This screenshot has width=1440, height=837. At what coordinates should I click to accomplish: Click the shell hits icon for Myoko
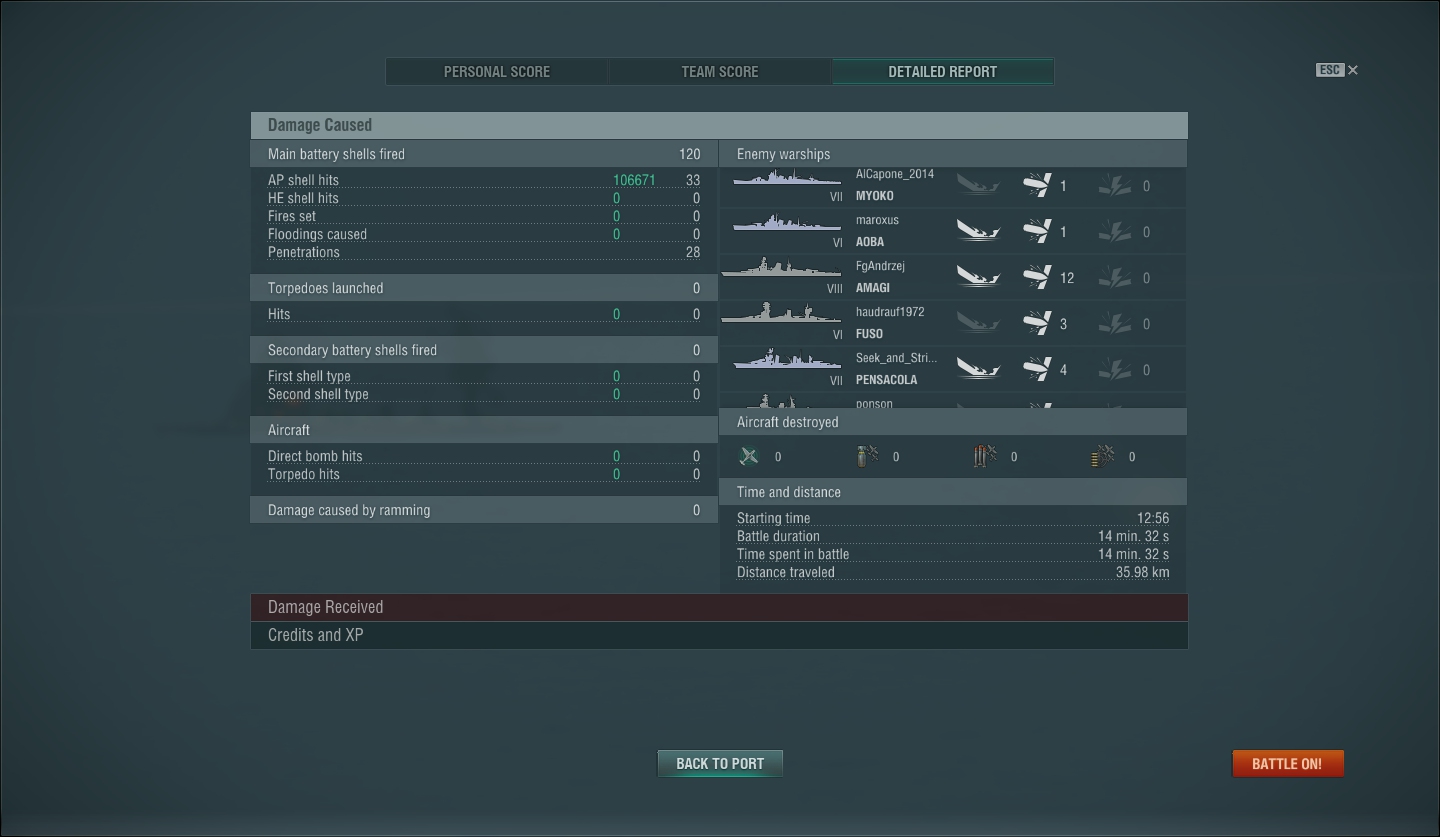1037,185
